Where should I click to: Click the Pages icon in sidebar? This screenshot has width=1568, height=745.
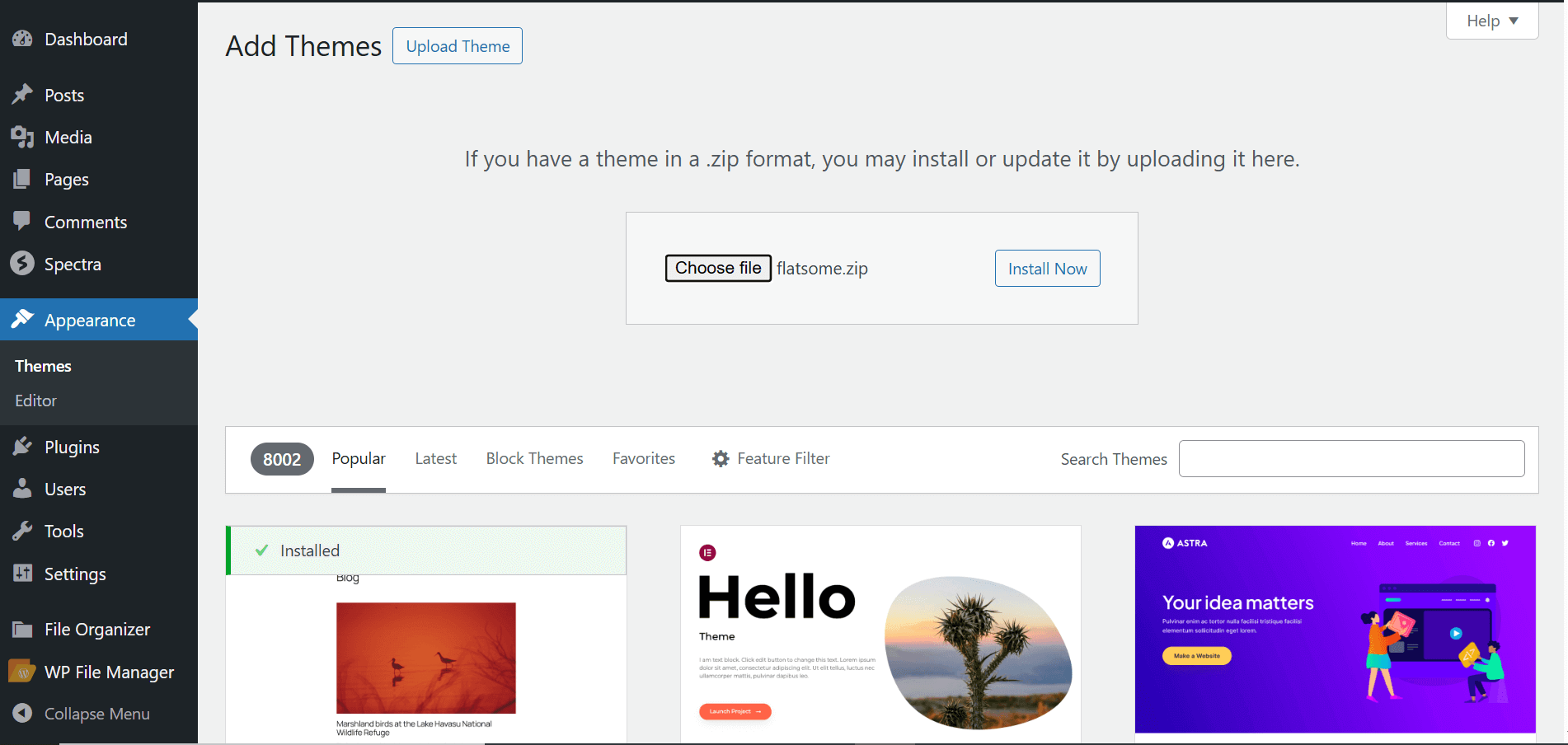point(22,179)
